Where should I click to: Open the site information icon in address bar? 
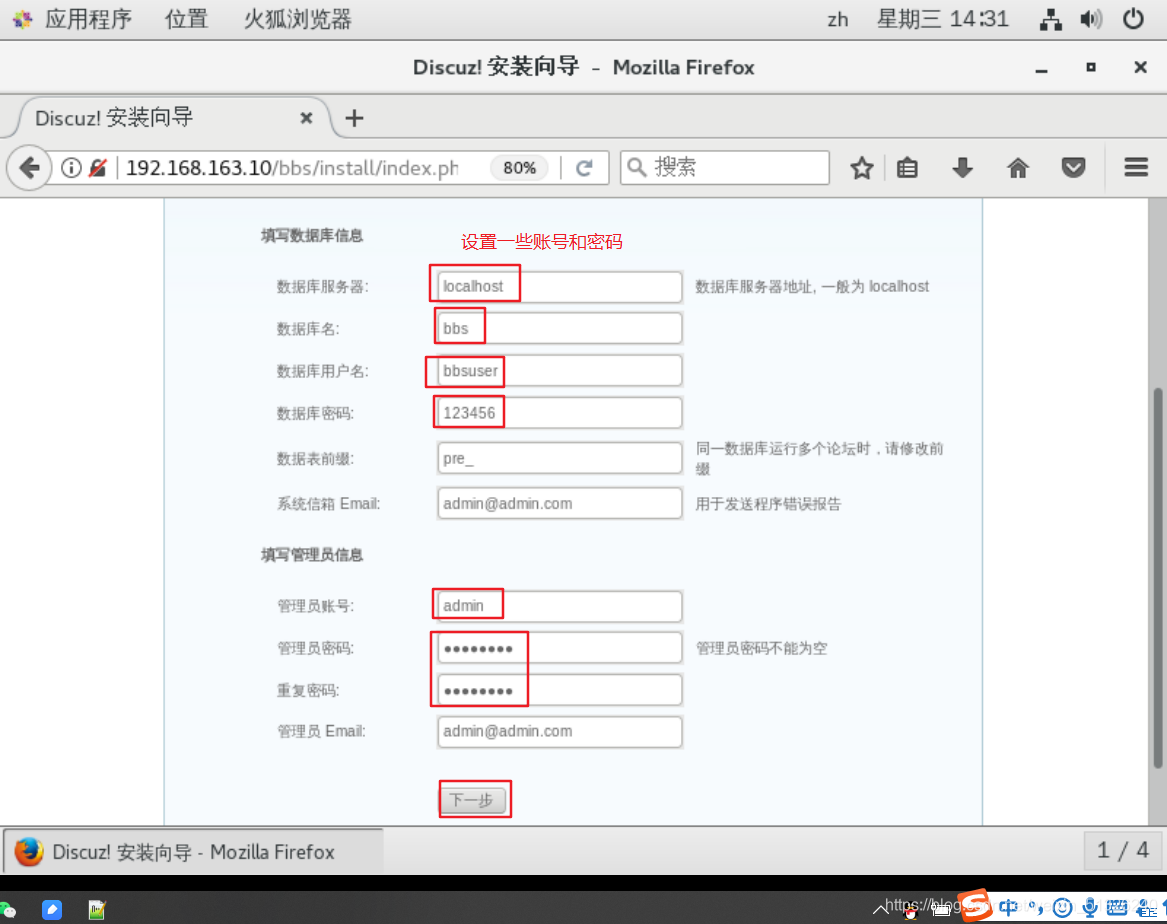point(71,167)
